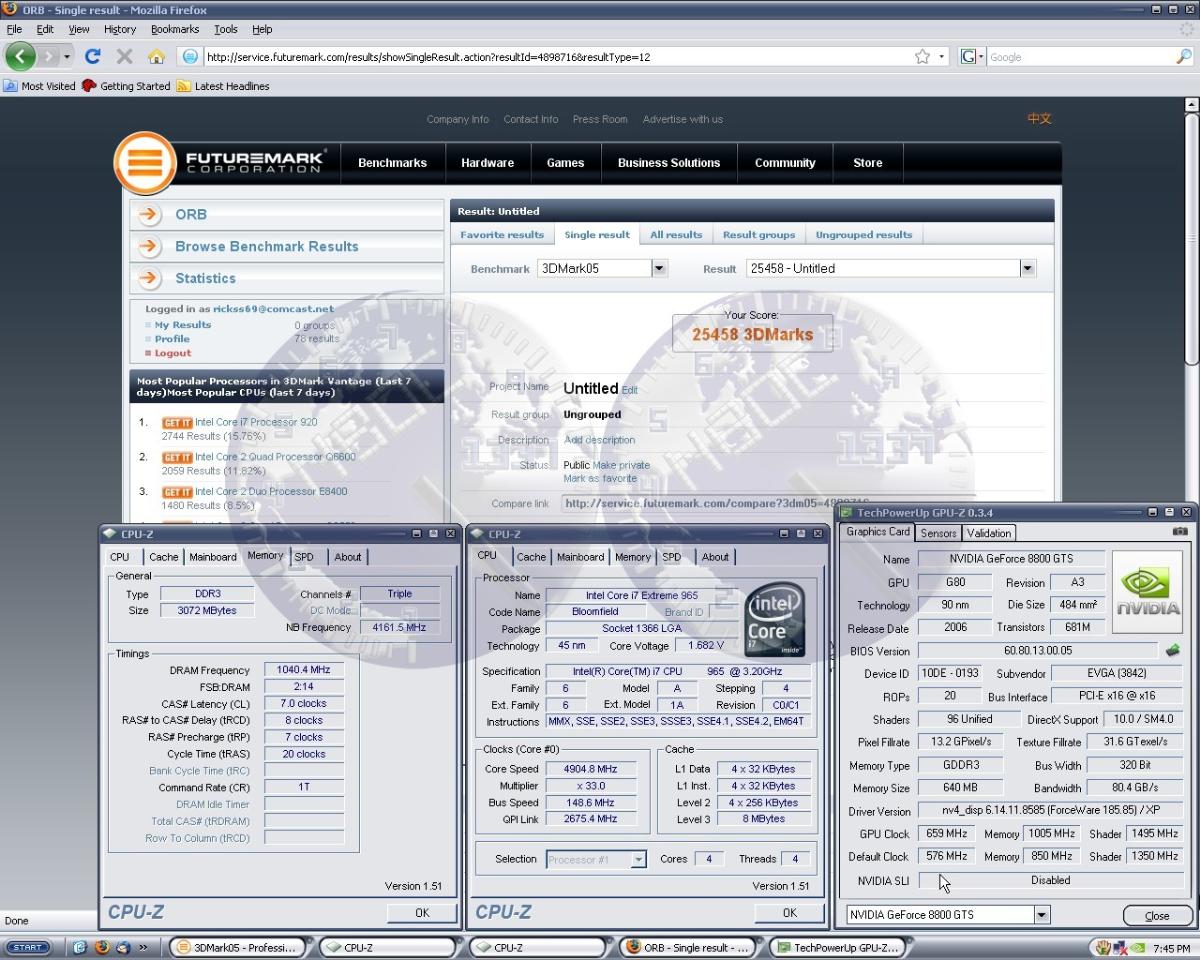Open About tab in right CPU-Z window
The image size is (1200, 960).
click(x=715, y=557)
